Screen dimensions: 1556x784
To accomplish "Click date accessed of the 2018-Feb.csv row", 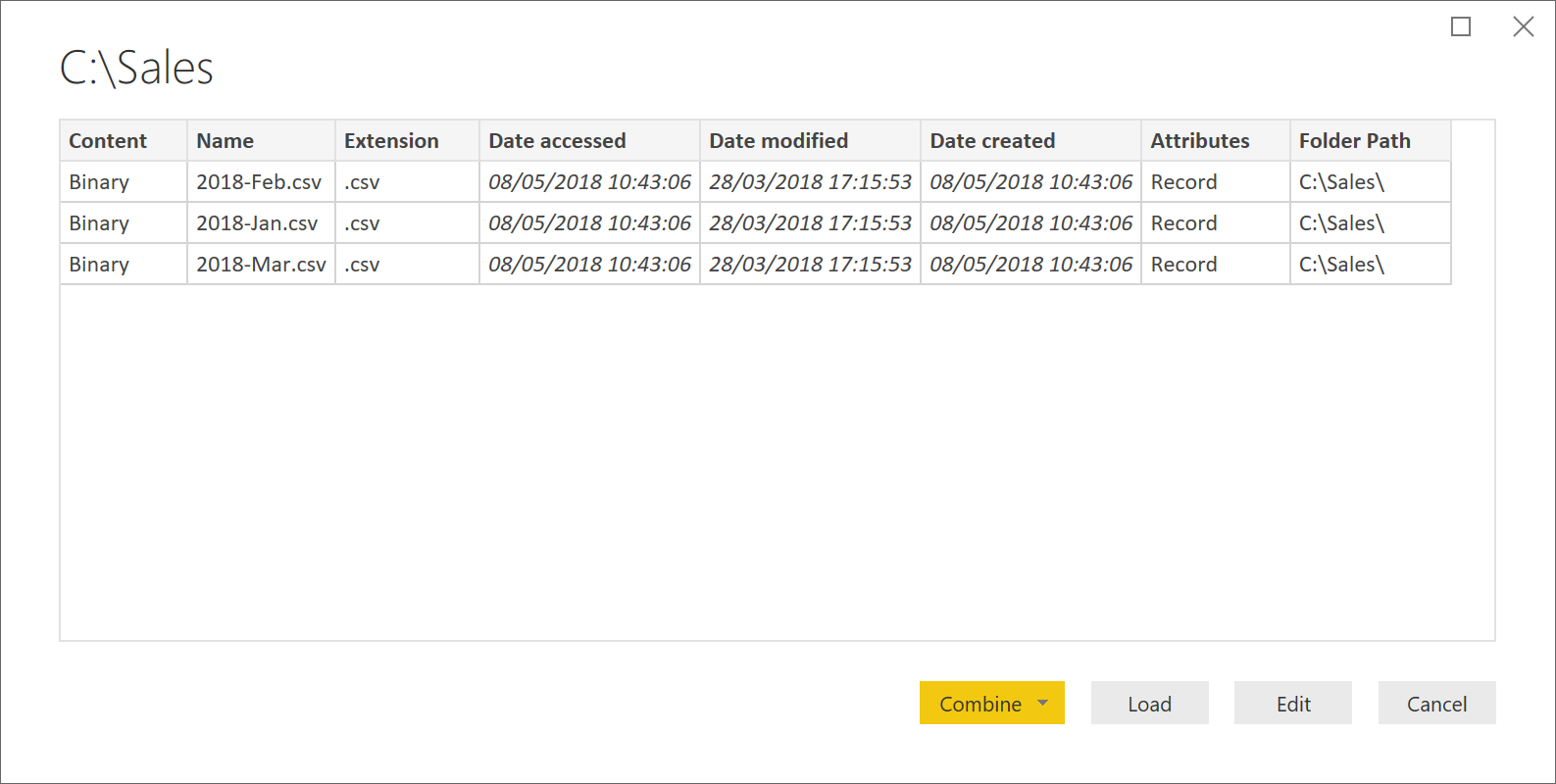I will [x=589, y=182].
